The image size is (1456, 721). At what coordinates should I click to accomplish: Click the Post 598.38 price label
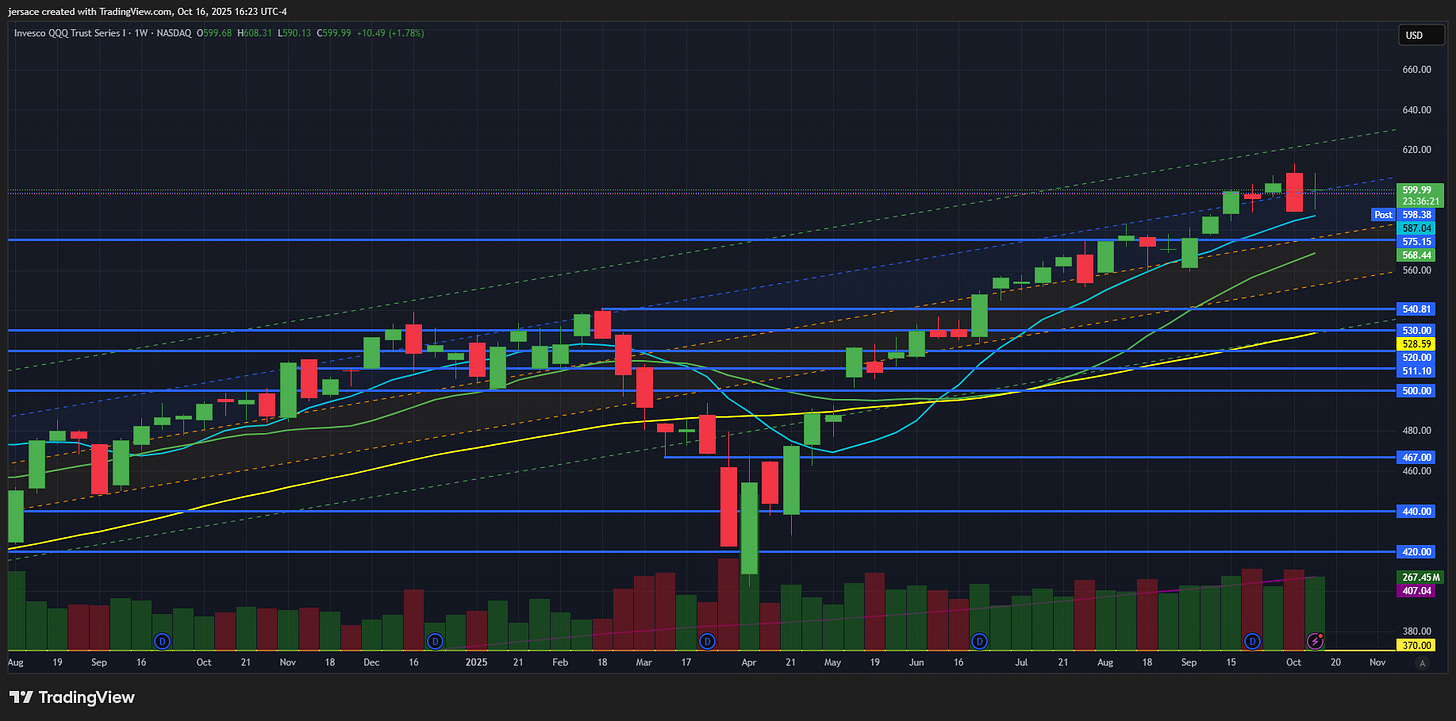pyautogui.click(x=1403, y=214)
